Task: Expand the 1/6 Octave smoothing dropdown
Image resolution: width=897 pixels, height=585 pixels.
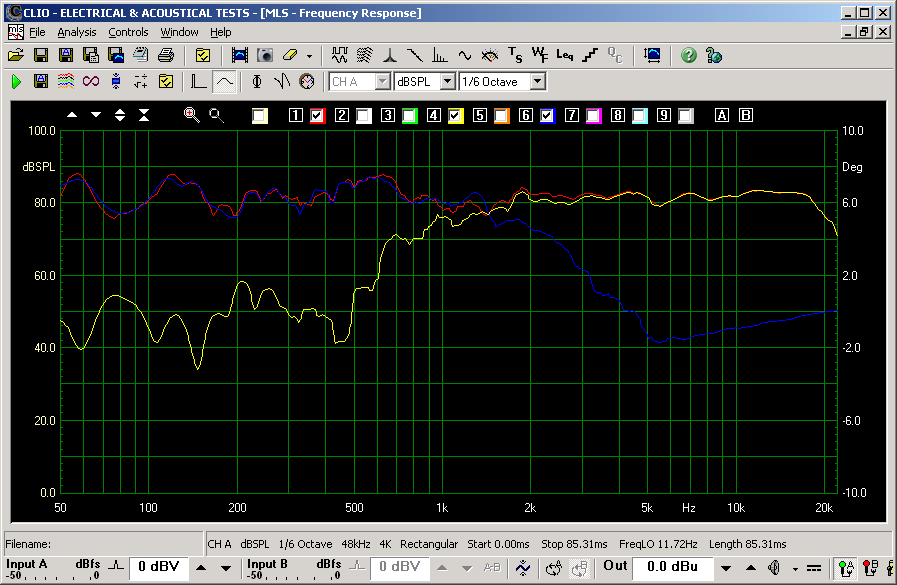Action: tap(538, 81)
